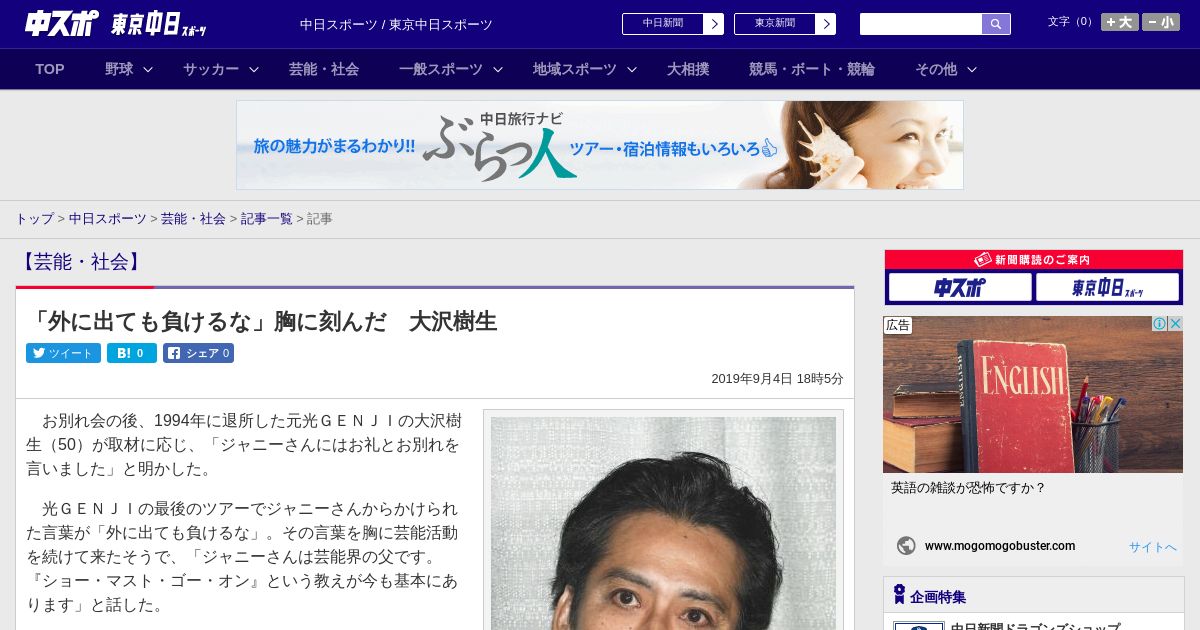
Task: Click the 新聞購読のご案内 header
Action: 1034,259
